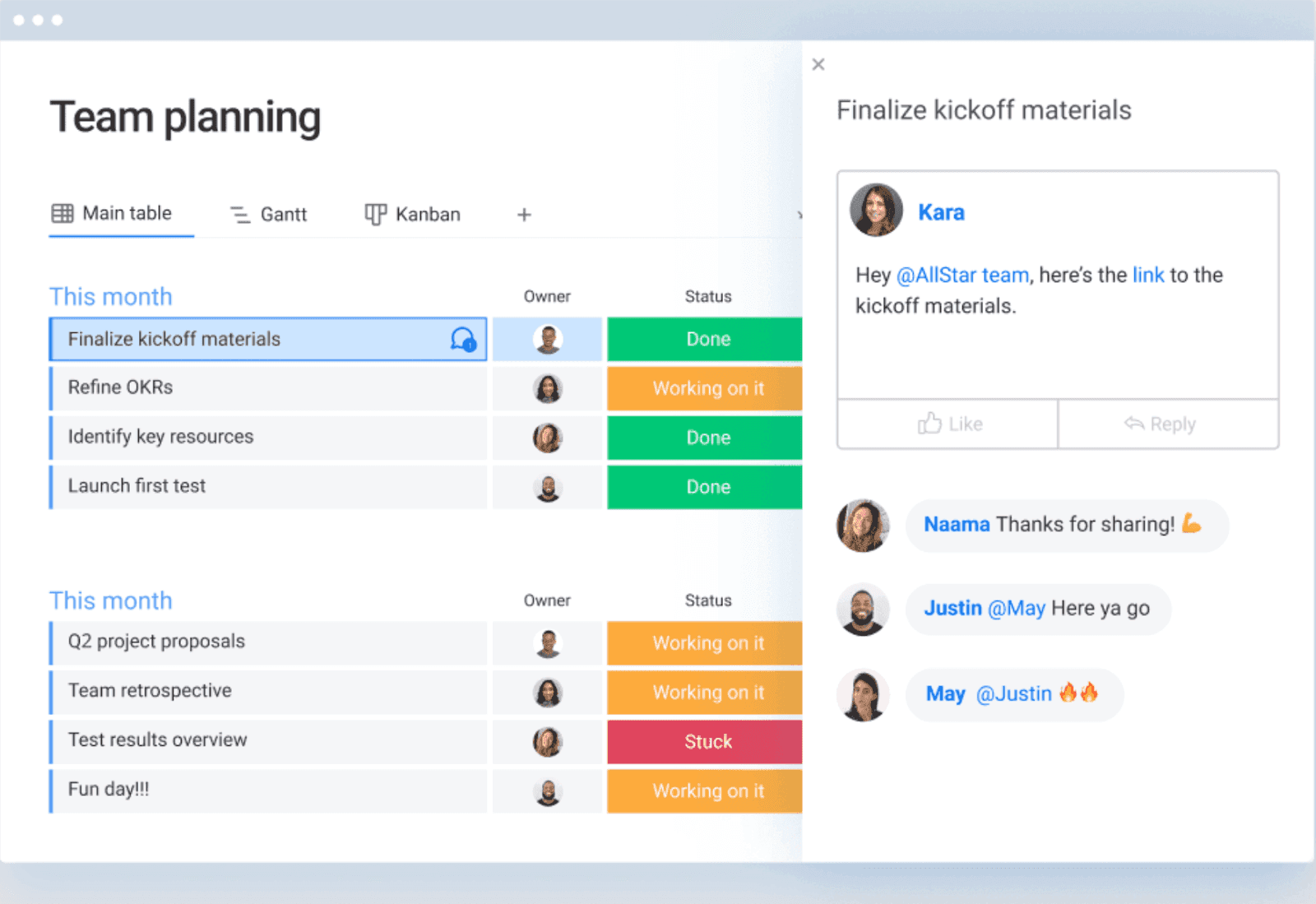This screenshot has width=1316, height=904.
Task: Like Kara's update
Action: [948, 424]
